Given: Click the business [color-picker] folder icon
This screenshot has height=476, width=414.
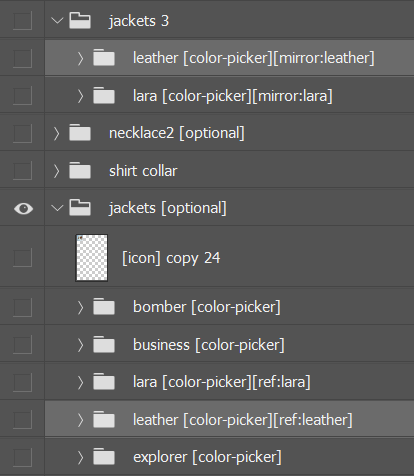Looking at the screenshot, I should [104, 345].
